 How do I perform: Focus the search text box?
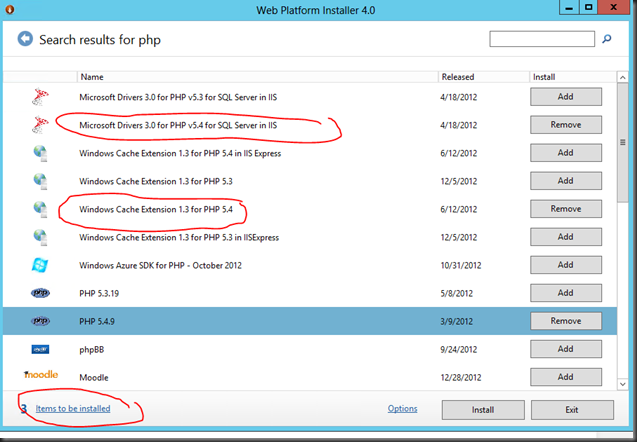point(542,39)
